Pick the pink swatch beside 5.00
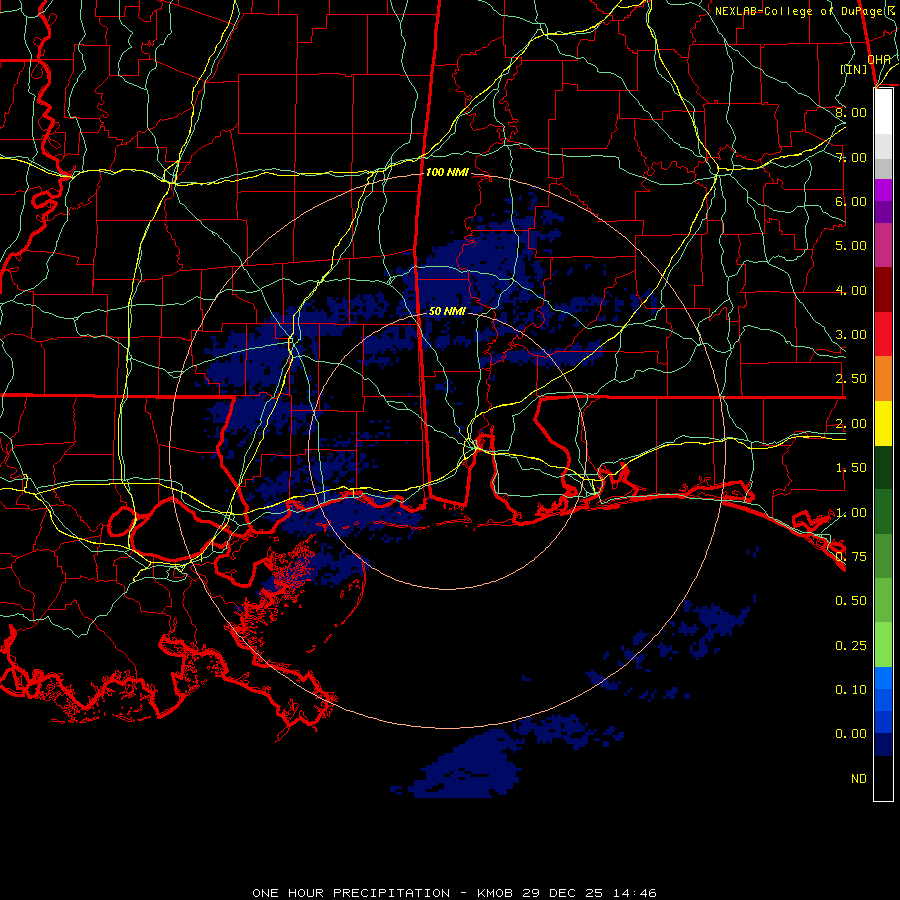The image size is (900, 900). click(883, 245)
